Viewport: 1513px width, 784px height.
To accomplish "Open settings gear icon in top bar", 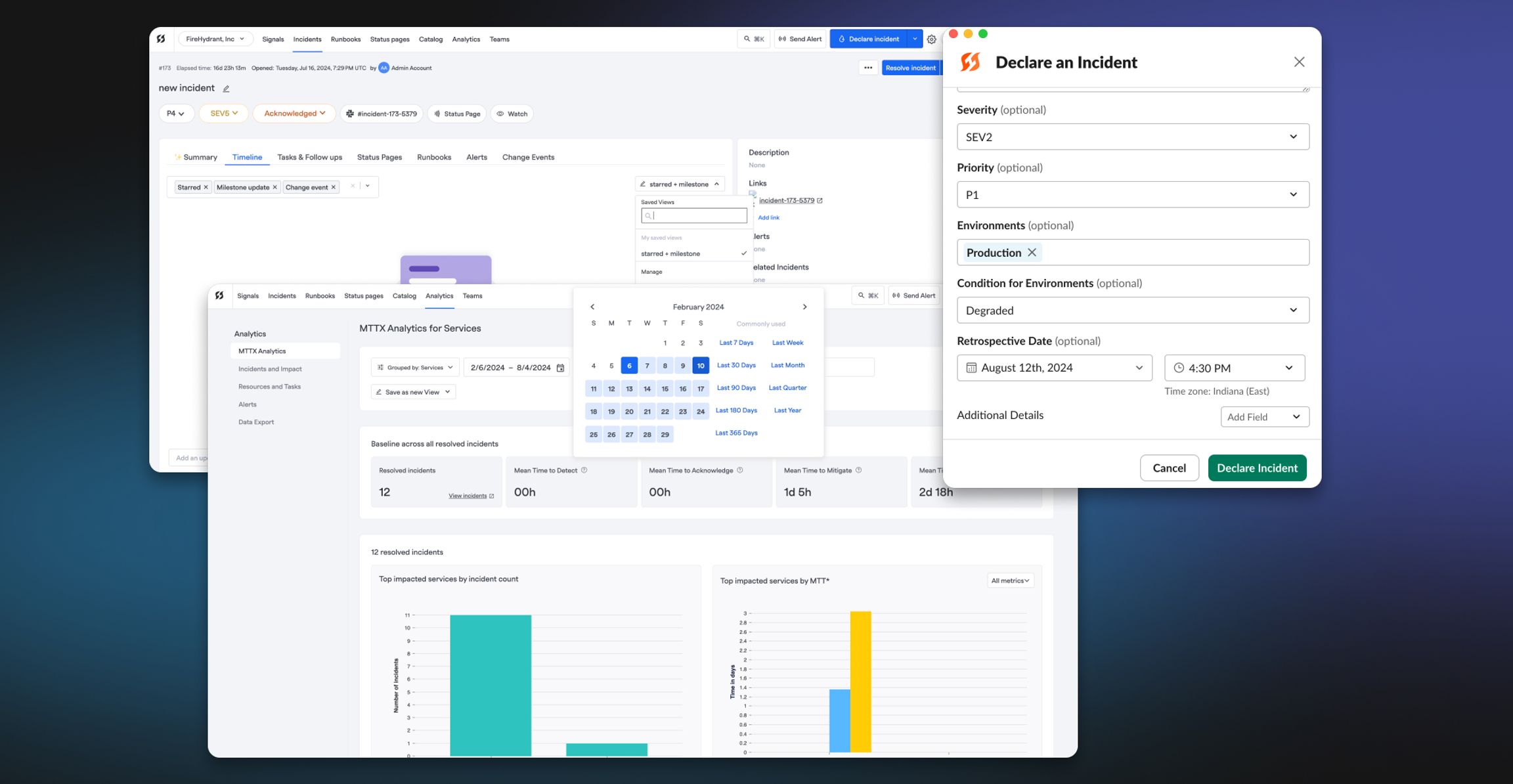I will coord(931,39).
